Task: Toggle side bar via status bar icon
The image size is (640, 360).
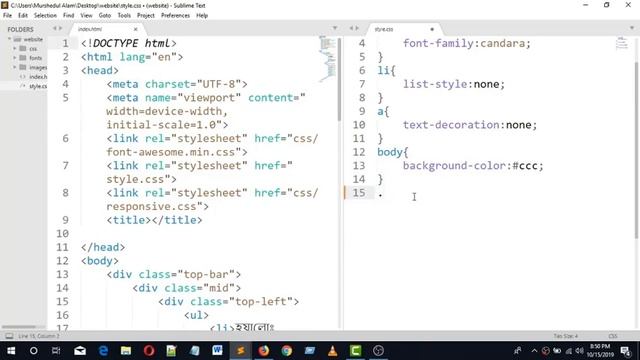Action: tap(9, 336)
